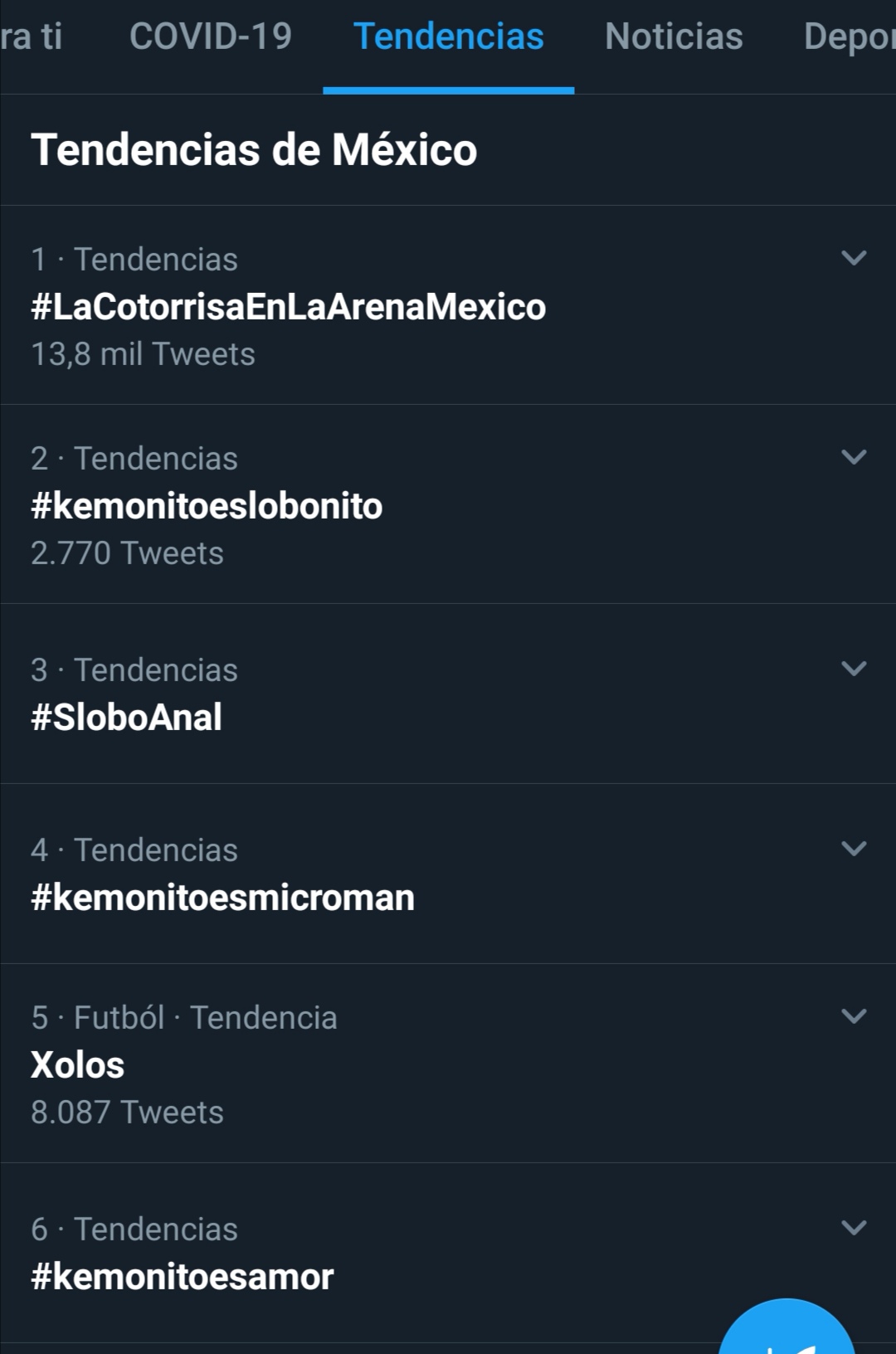Image resolution: width=896 pixels, height=1354 pixels.
Task: Open chevron menu beside #SloboAnal trend
Action: pos(854,669)
